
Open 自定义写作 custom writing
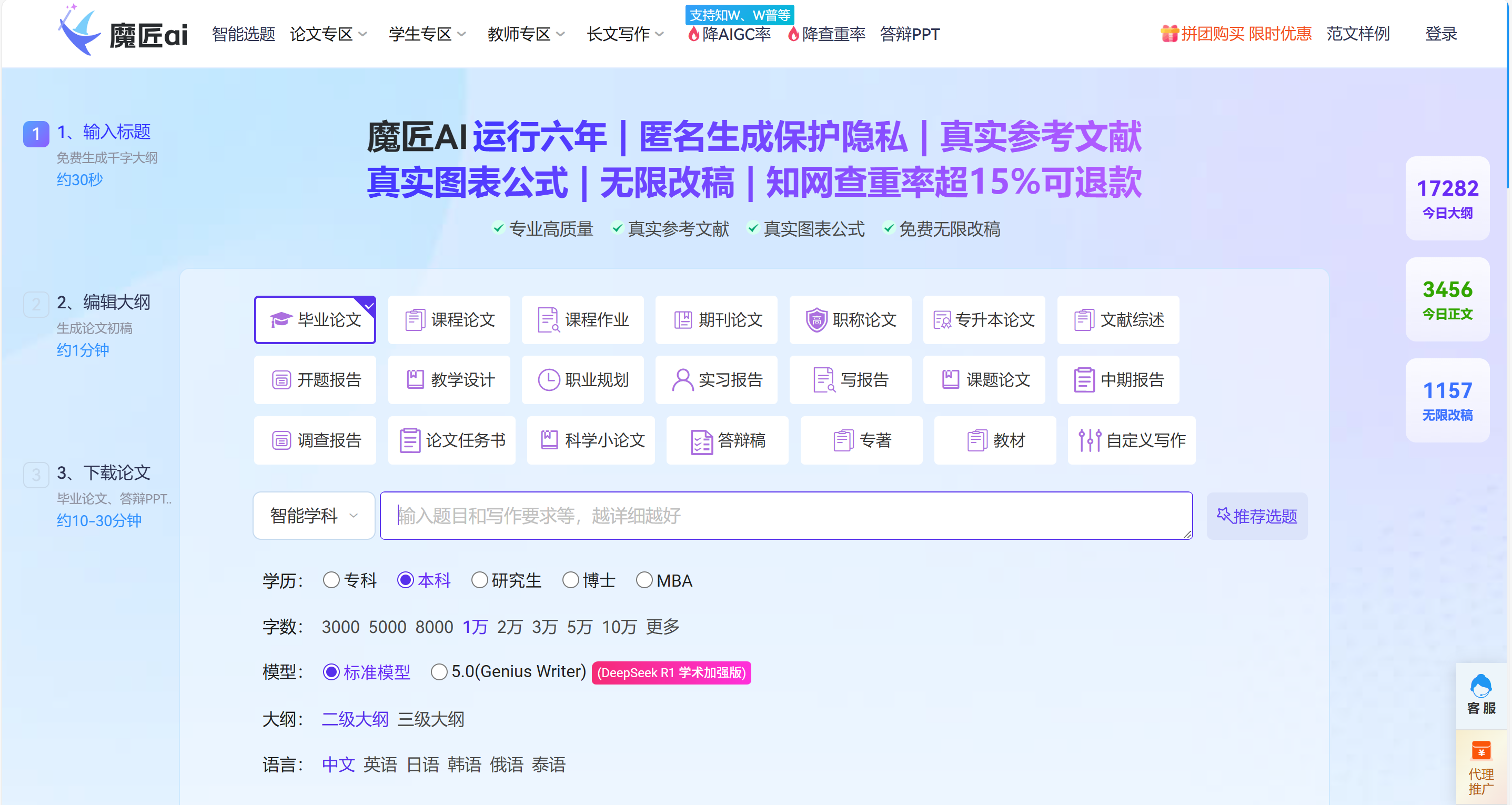[x=1132, y=440]
